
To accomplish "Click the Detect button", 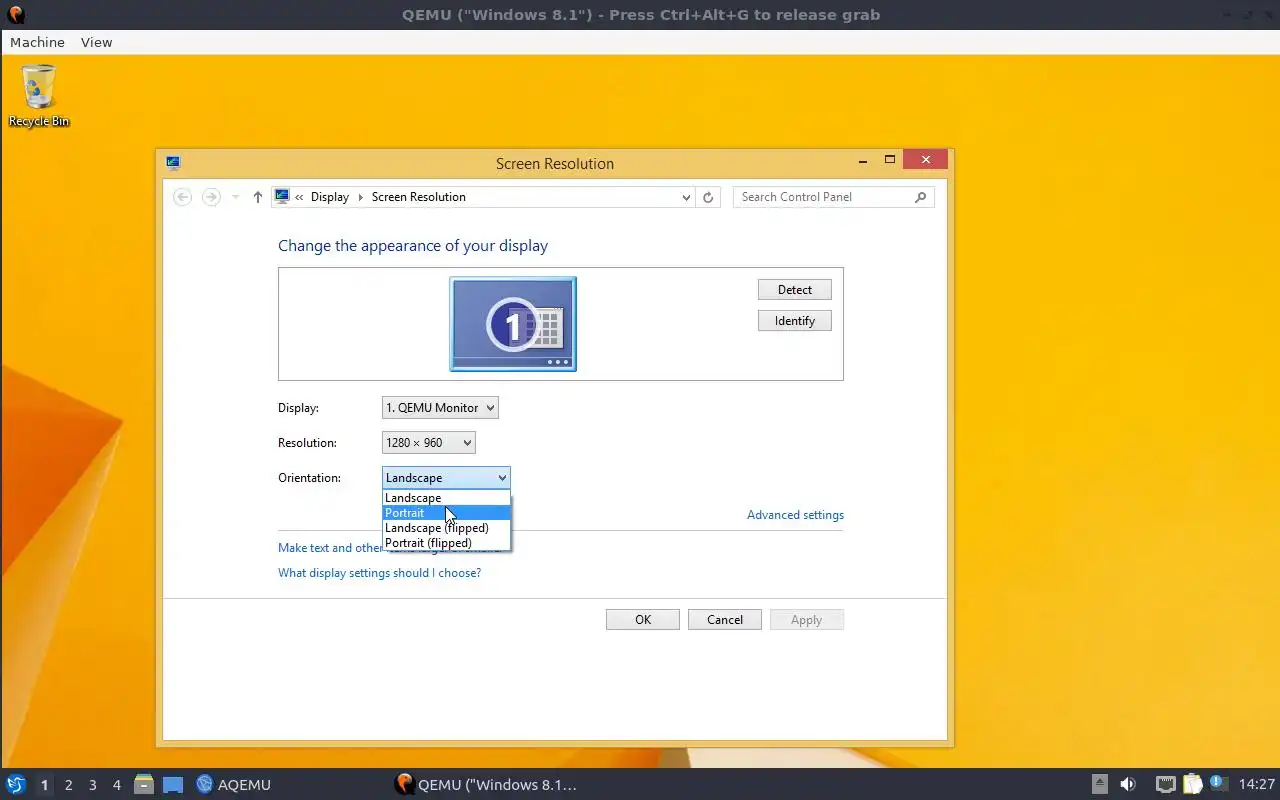I will point(795,290).
